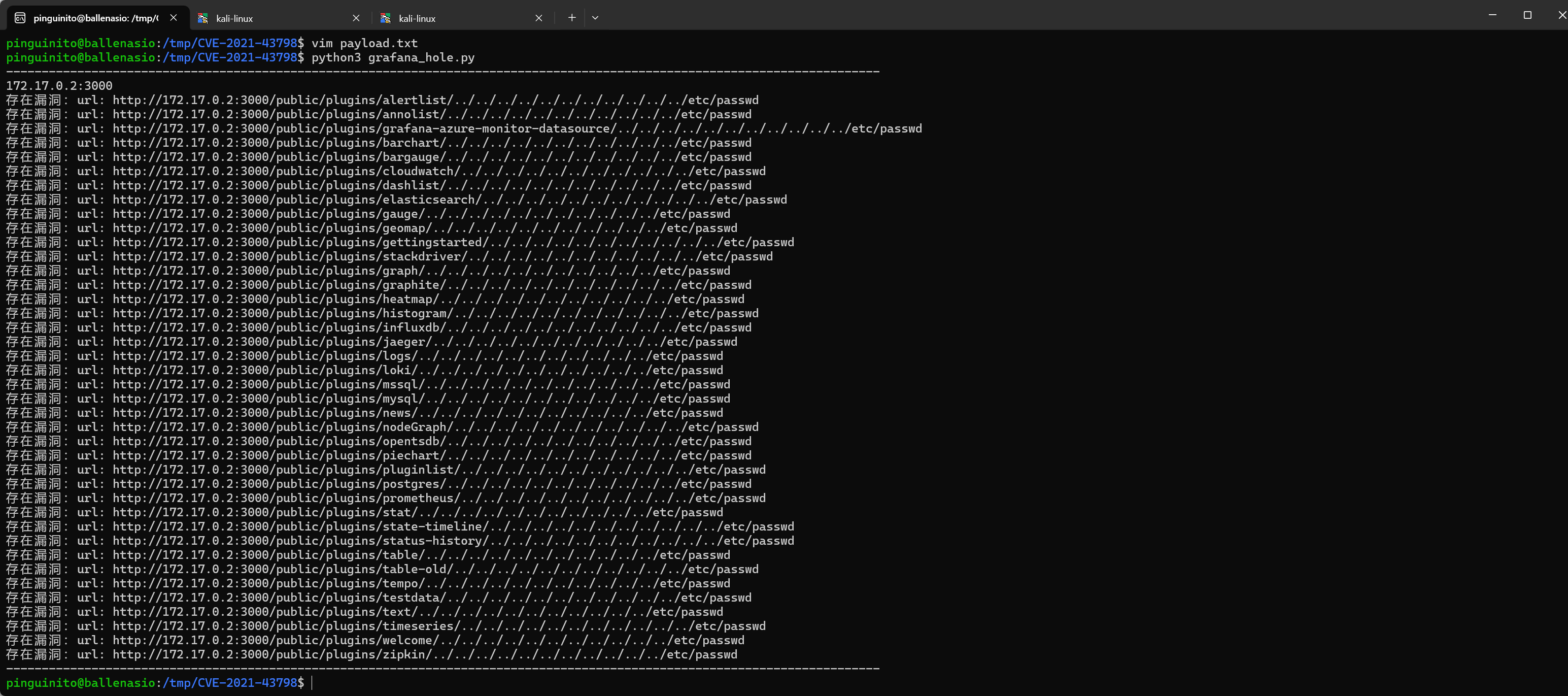Click the opentsdb plugin URL line
The width and height of the screenshot is (1568, 696).
point(379,441)
